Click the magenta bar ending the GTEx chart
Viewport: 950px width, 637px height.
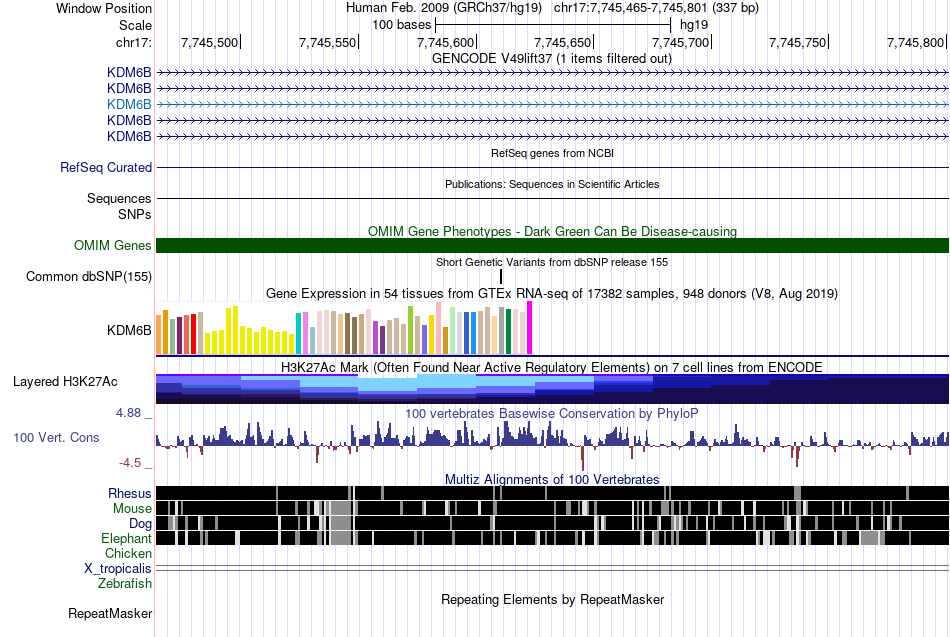(x=530, y=328)
